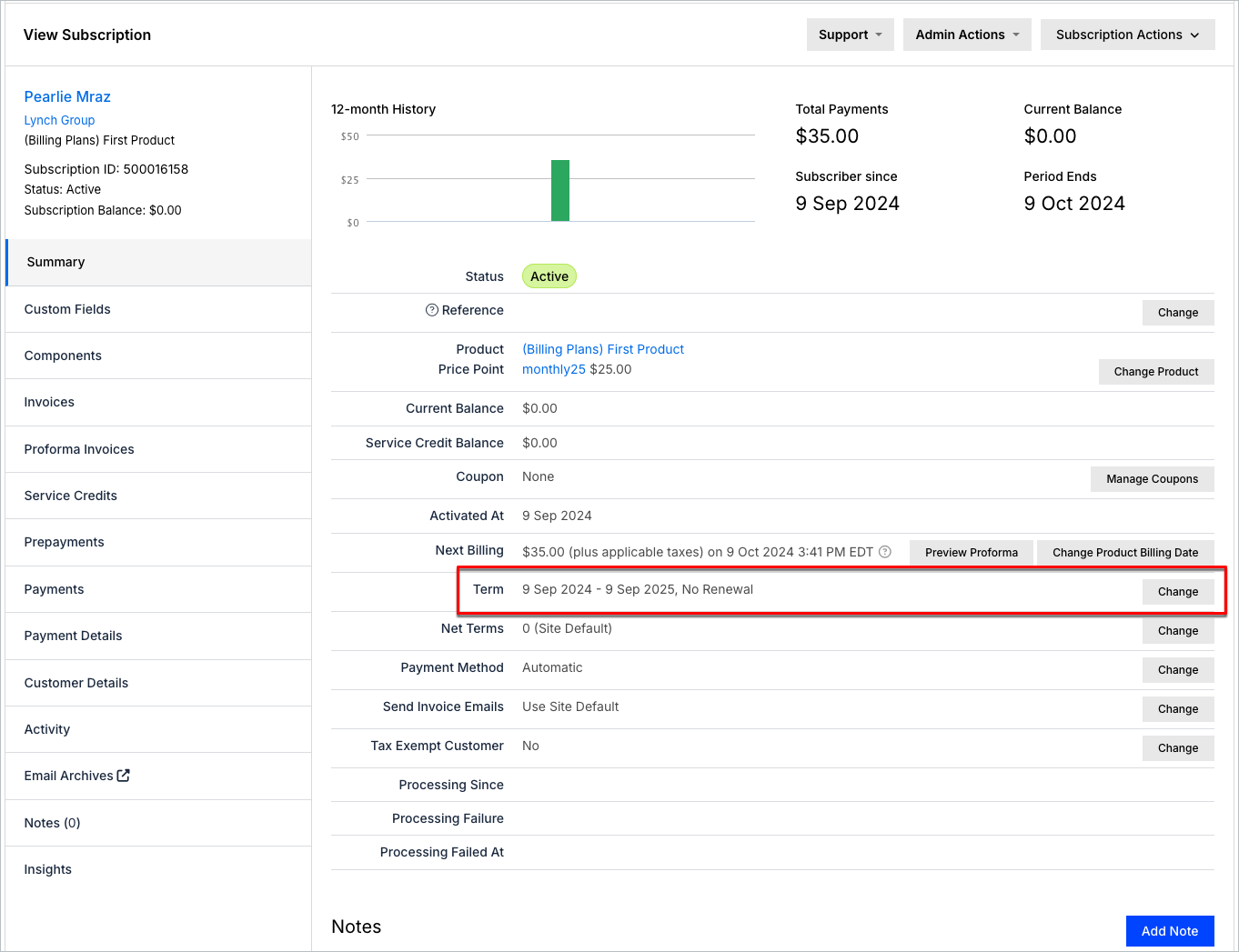Click the Subscription ID: 500016158 text
The width and height of the screenshot is (1239, 952).
(x=106, y=169)
